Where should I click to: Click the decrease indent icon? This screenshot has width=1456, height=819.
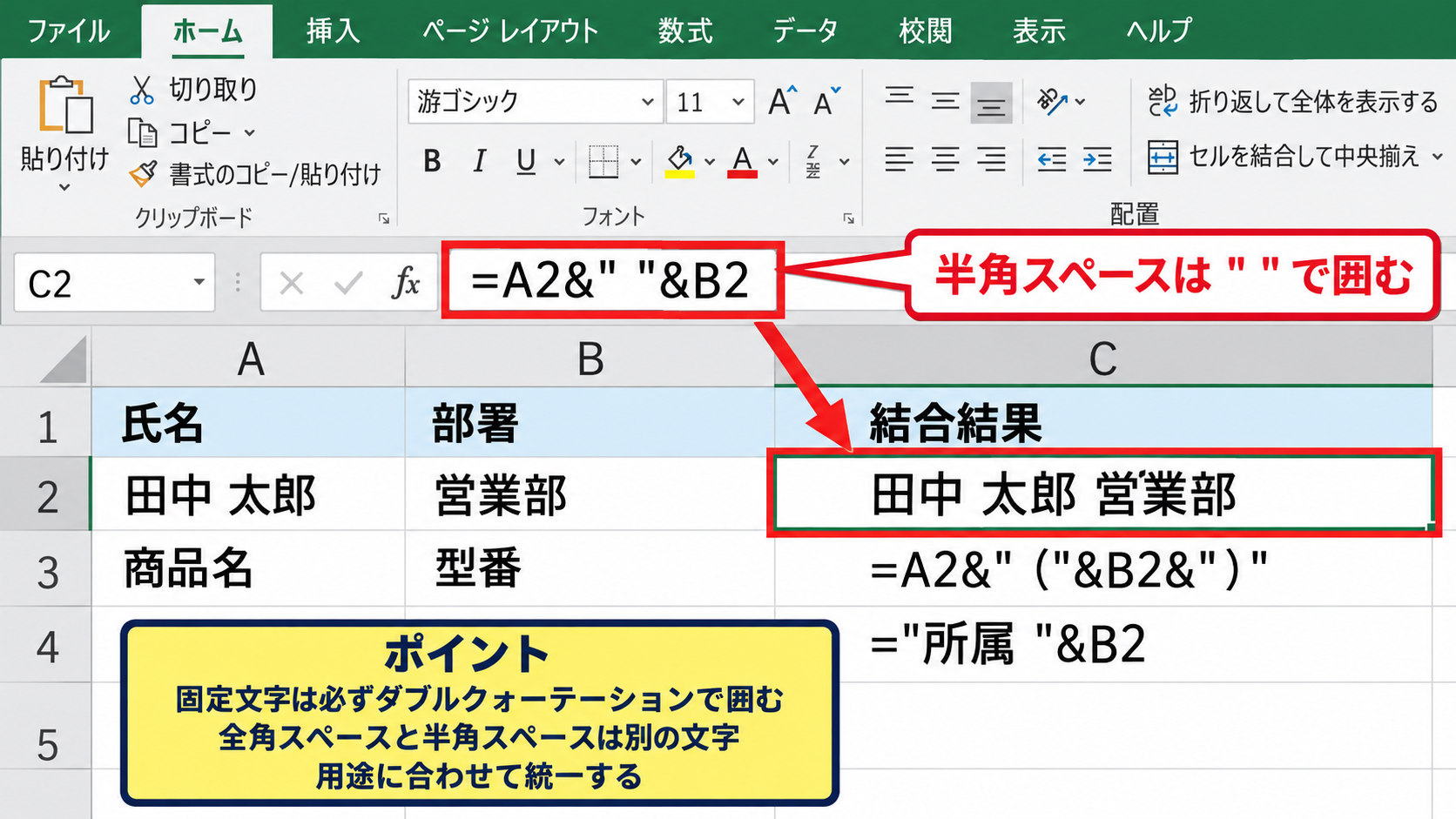(1051, 159)
